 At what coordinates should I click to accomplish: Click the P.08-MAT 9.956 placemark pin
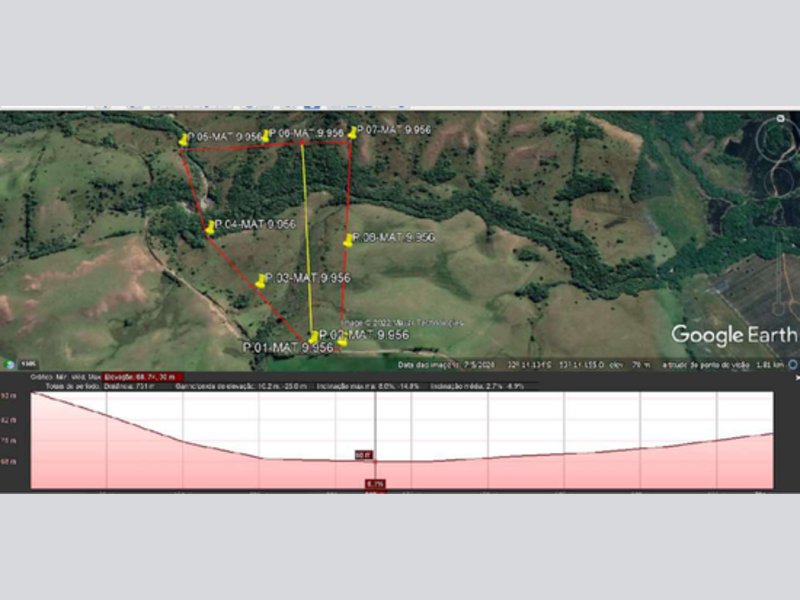pyautogui.click(x=348, y=240)
